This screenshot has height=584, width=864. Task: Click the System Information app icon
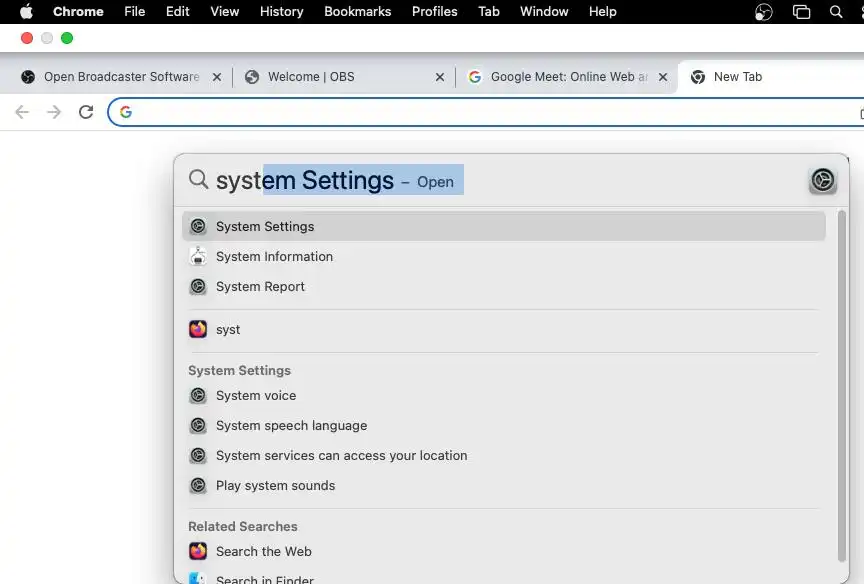point(198,257)
